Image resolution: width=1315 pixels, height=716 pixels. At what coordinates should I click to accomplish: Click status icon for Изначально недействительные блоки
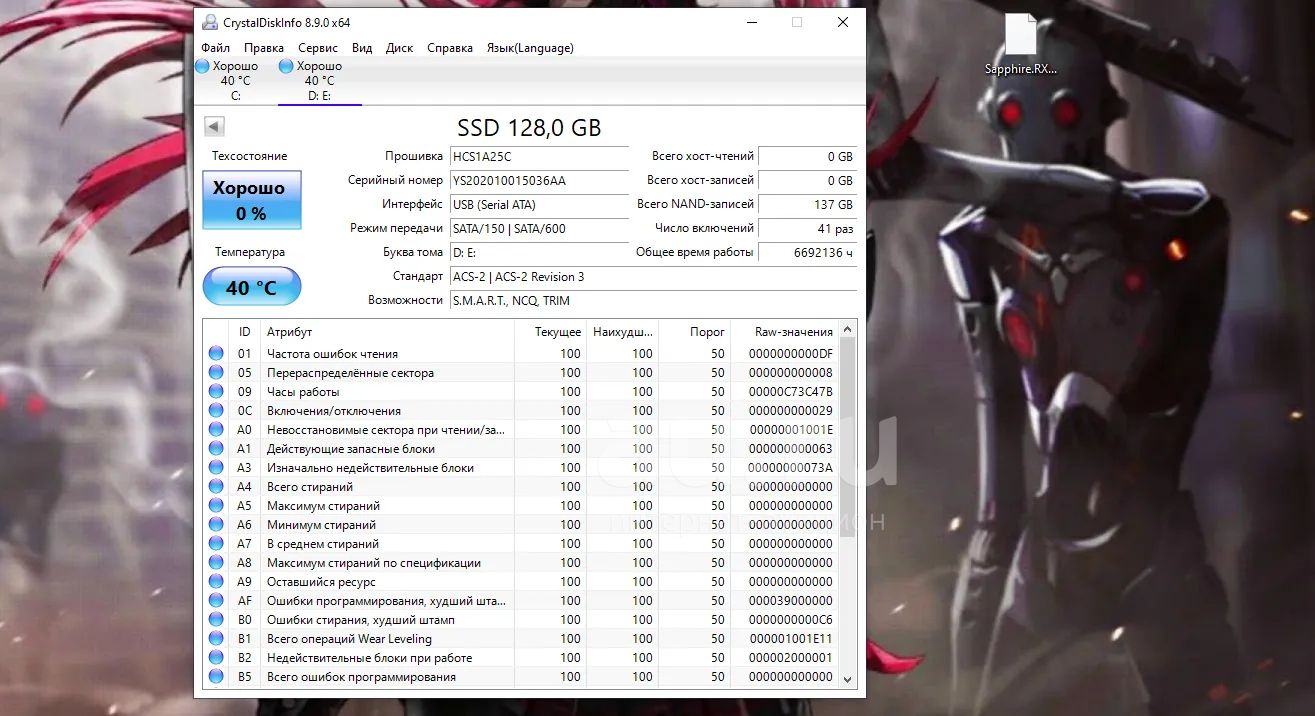pos(216,467)
